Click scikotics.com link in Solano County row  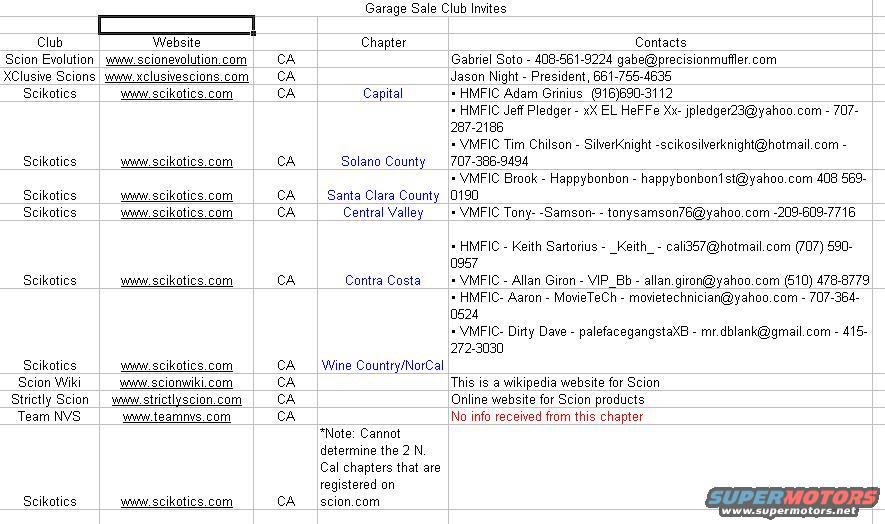(x=176, y=162)
